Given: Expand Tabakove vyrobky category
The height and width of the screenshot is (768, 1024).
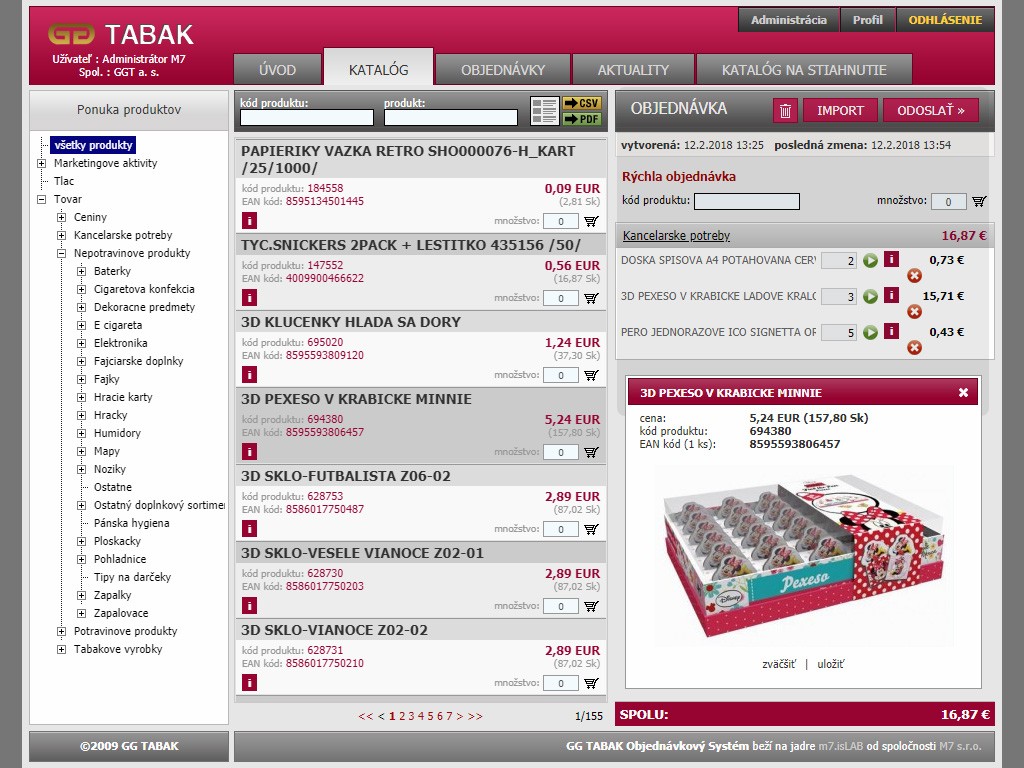Looking at the screenshot, I should tap(61, 649).
